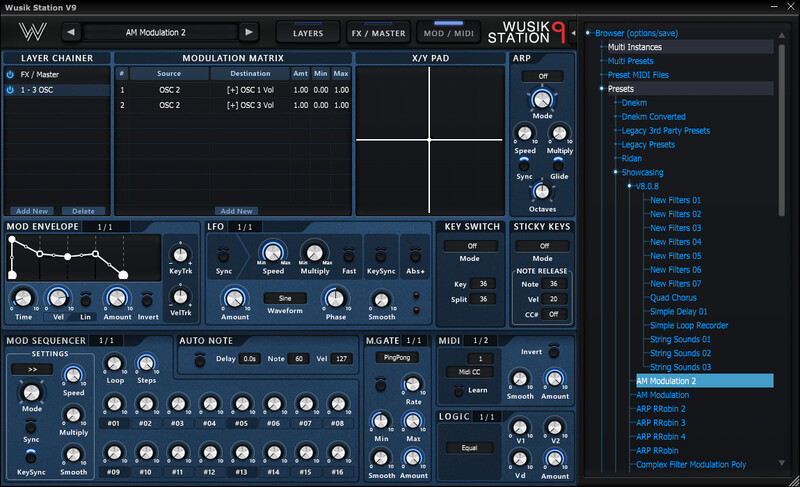Click the ARP Octaves knob
800x487 pixels.
pos(542,192)
